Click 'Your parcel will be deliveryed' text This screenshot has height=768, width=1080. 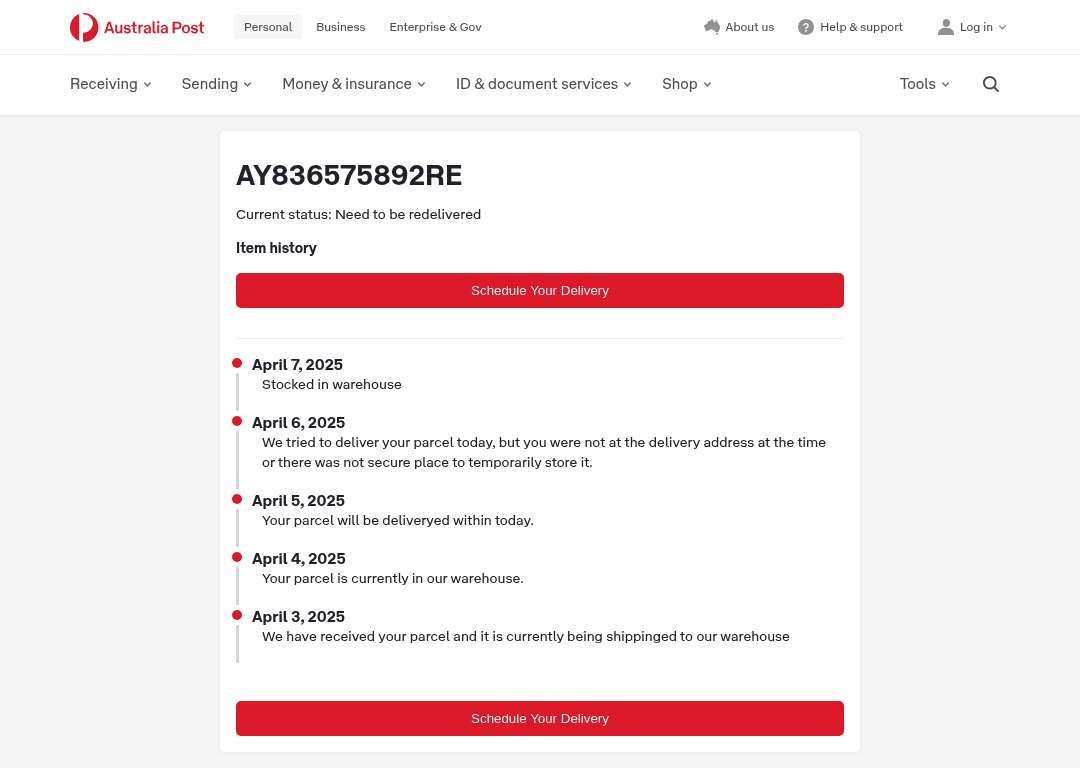(397, 521)
